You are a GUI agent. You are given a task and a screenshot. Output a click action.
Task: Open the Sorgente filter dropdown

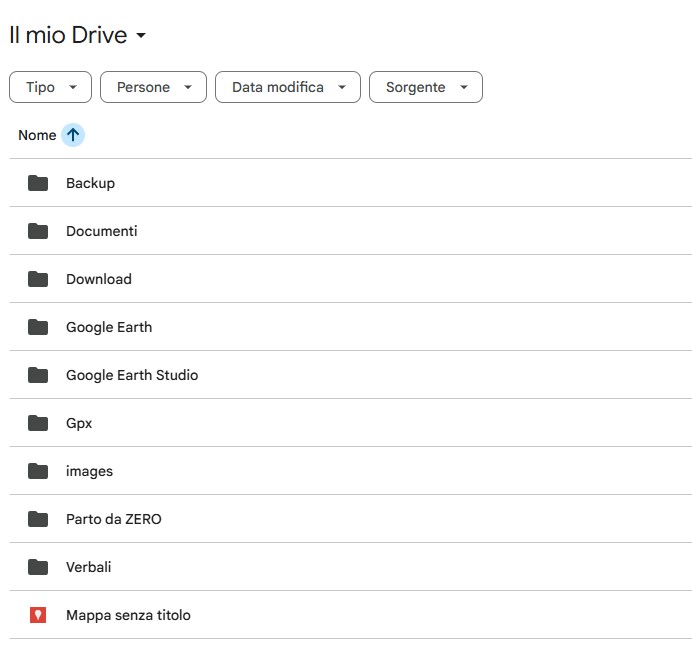pyautogui.click(x=426, y=87)
